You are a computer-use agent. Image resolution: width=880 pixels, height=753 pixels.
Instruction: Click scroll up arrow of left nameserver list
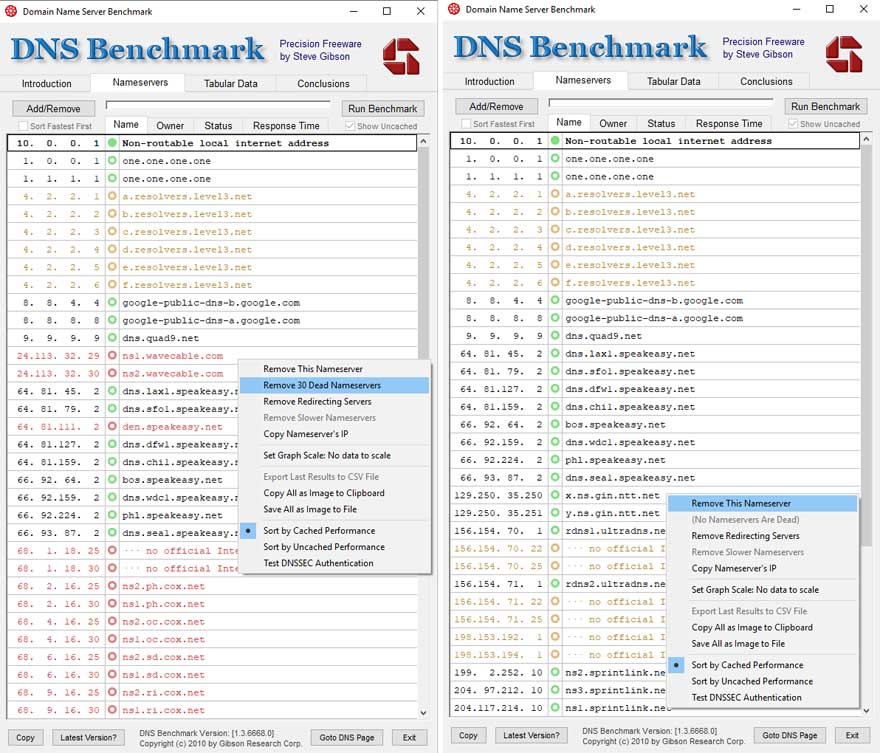pos(423,142)
